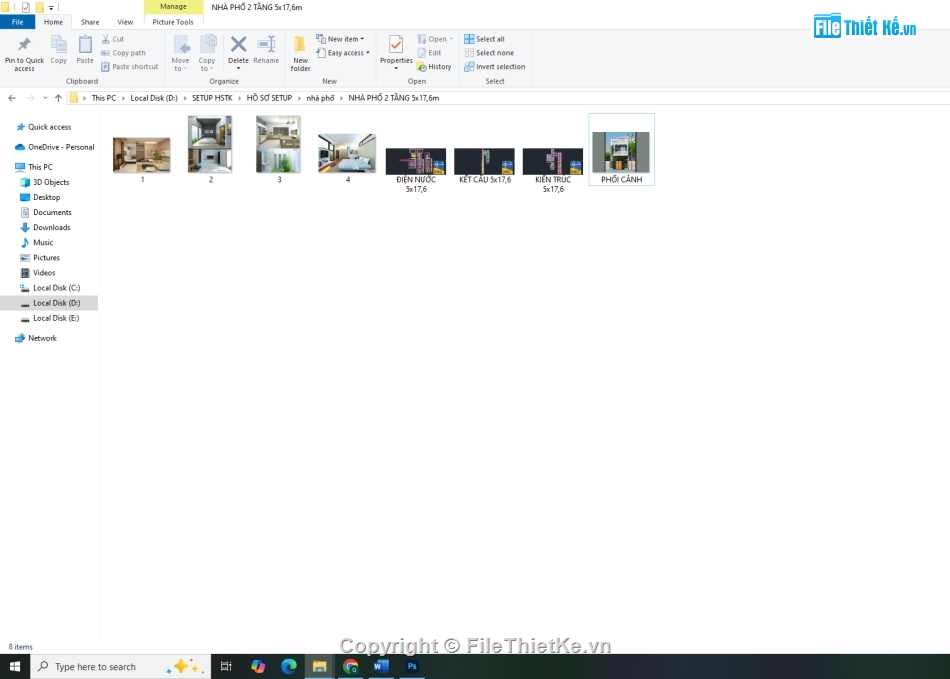
Task: Open the Properties icon in the ribbon
Action: (x=396, y=46)
